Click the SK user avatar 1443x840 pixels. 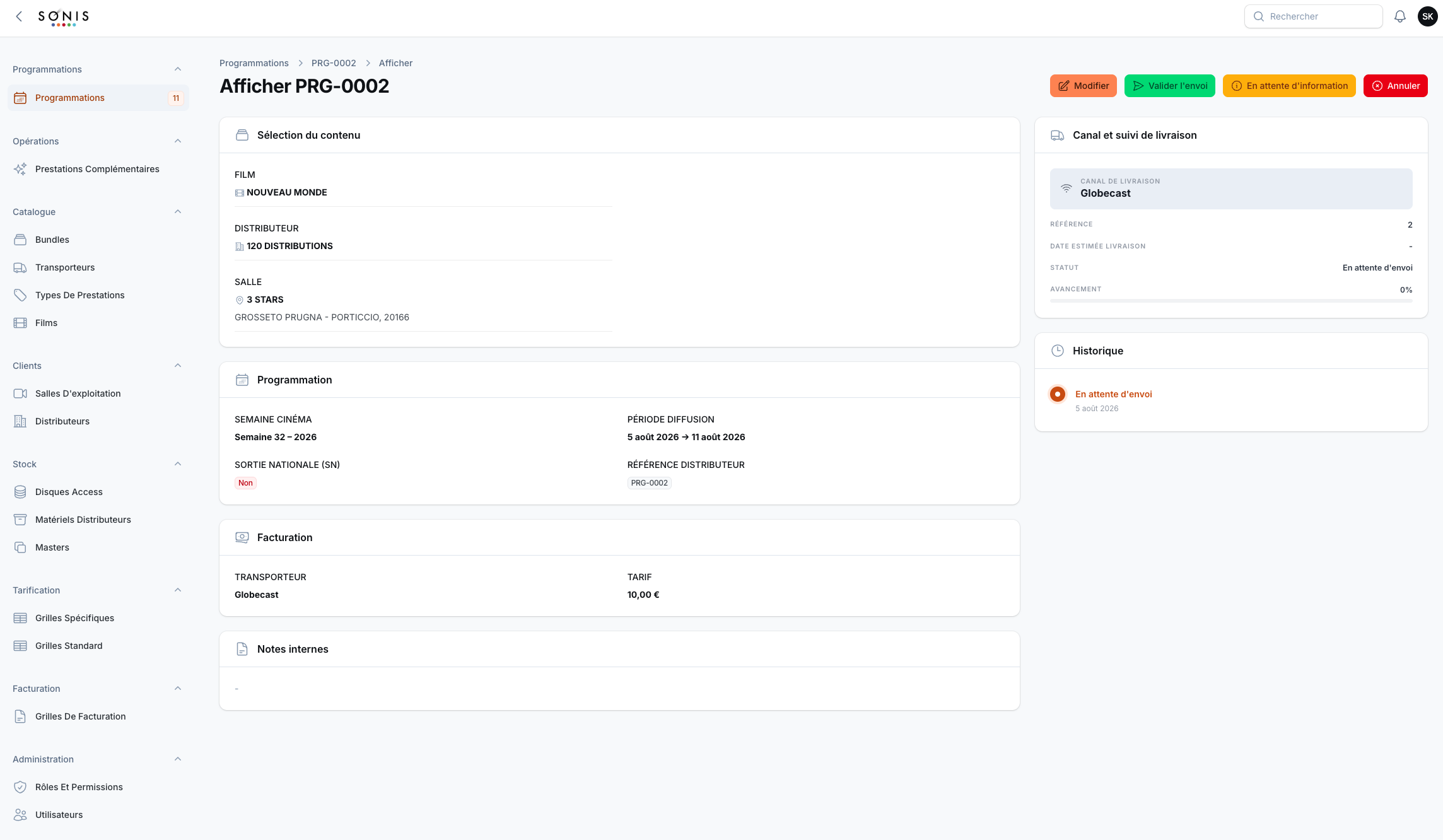click(1427, 16)
